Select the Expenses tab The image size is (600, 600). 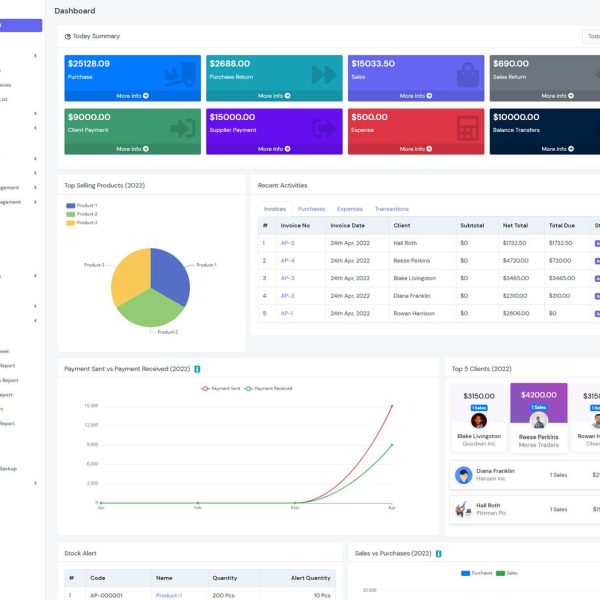coord(350,209)
